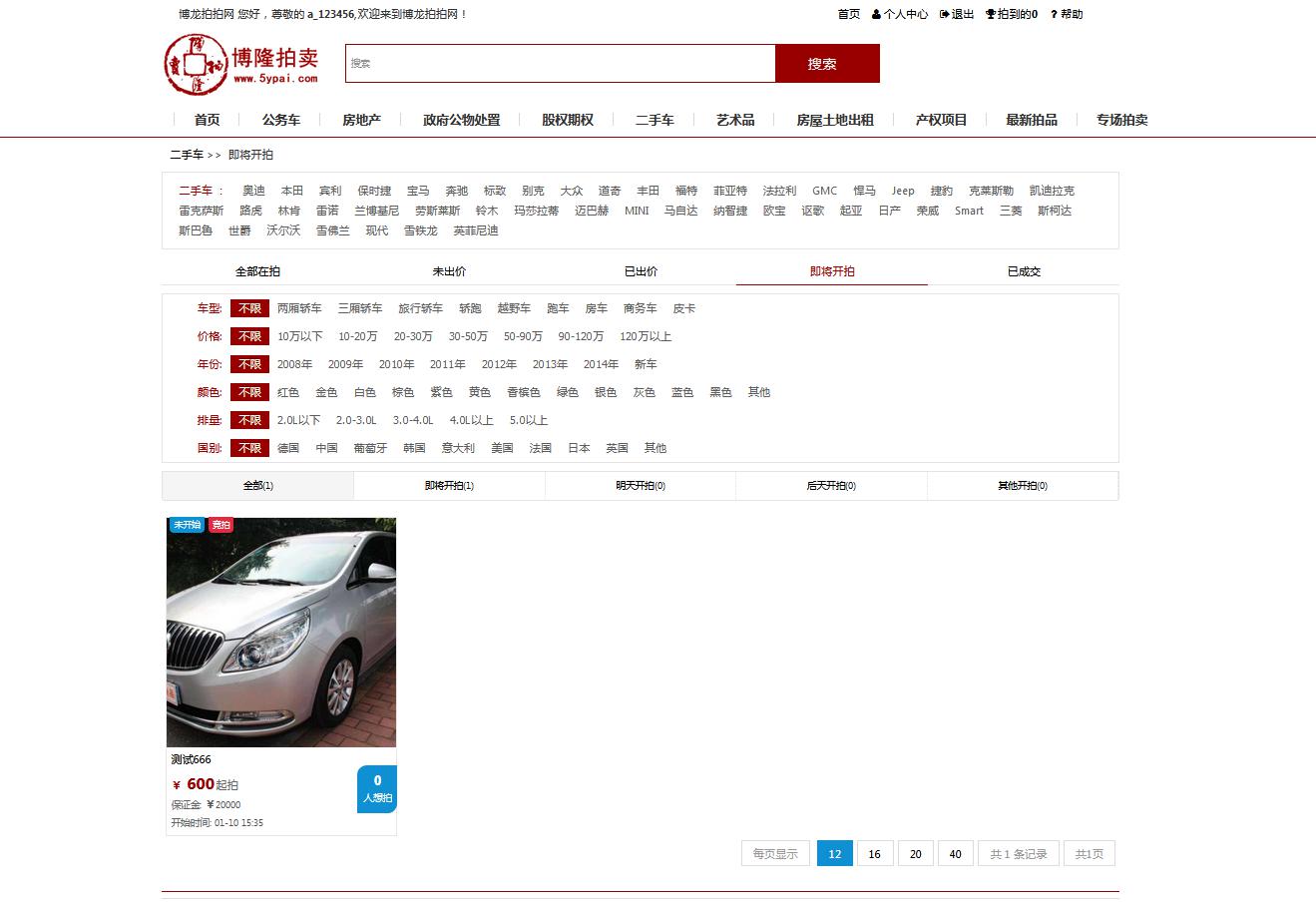Select 不限 in the 颜色 row
1316x902 pixels.
point(249,392)
